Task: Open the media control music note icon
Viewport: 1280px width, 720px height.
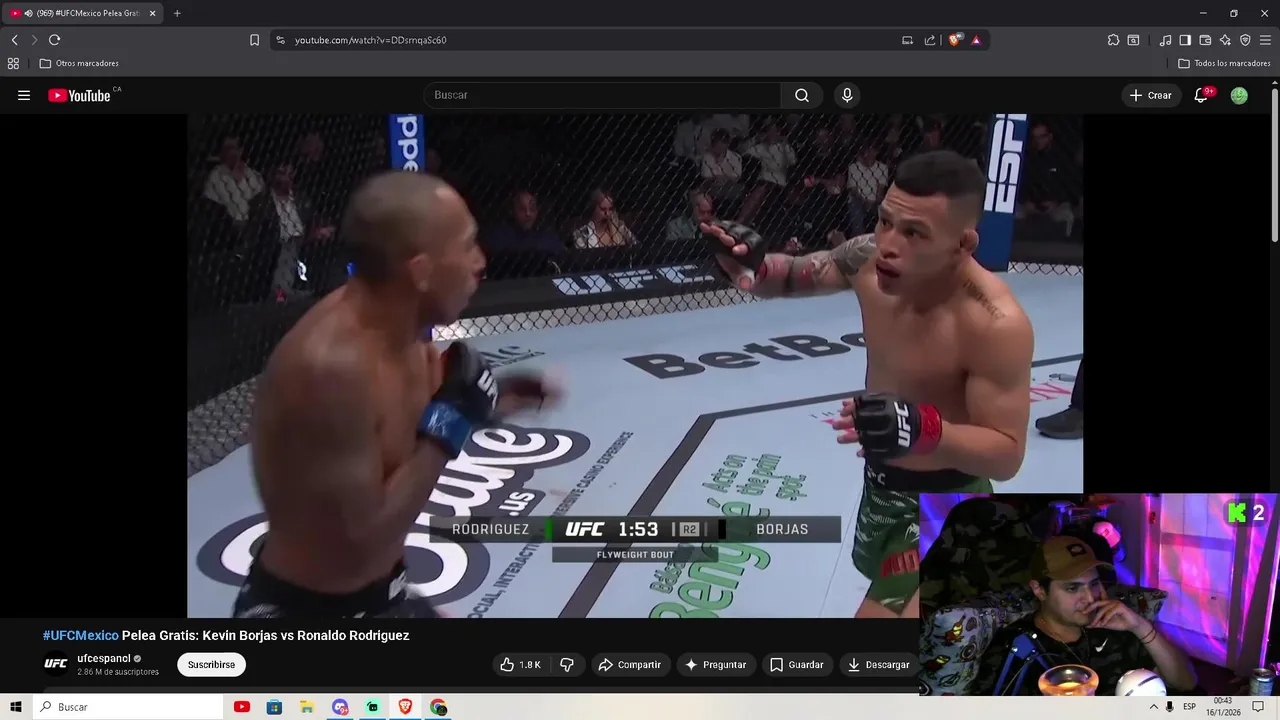Action: (x=1165, y=40)
